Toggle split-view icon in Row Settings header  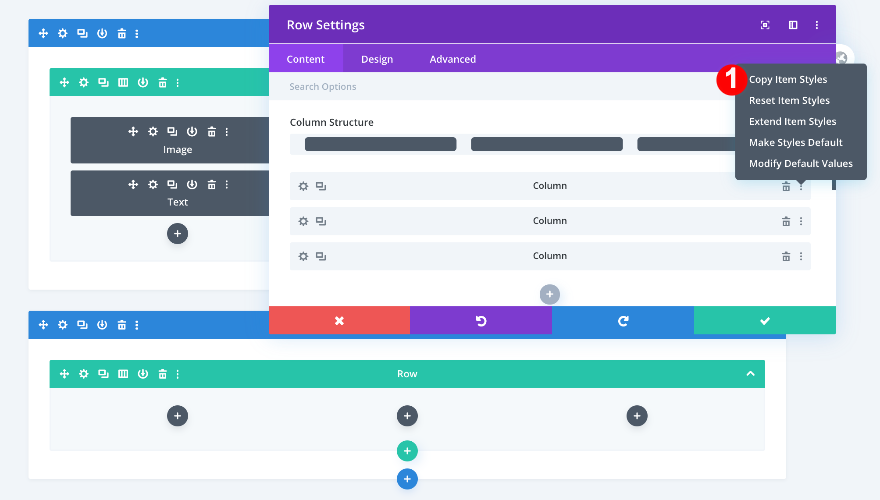(x=793, y=25)
